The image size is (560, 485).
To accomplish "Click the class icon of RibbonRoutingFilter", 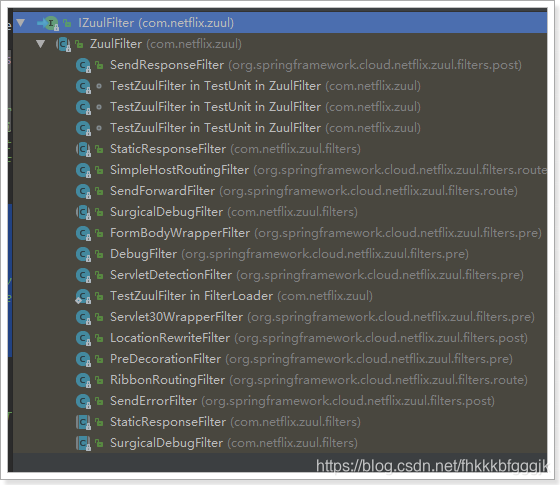I will [x=83, y=380].
